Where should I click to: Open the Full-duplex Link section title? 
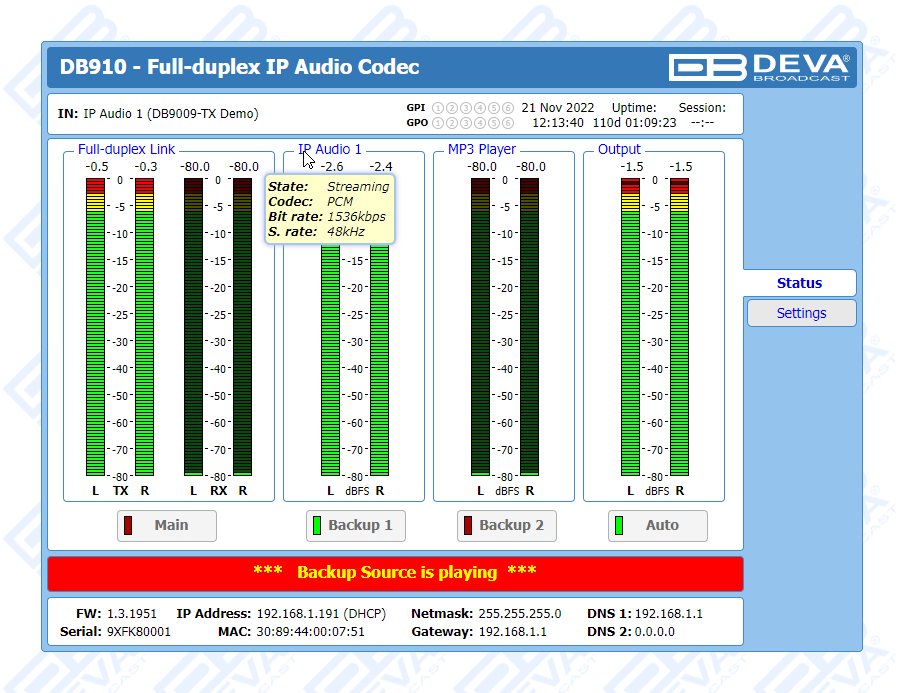tap(127, 150)
